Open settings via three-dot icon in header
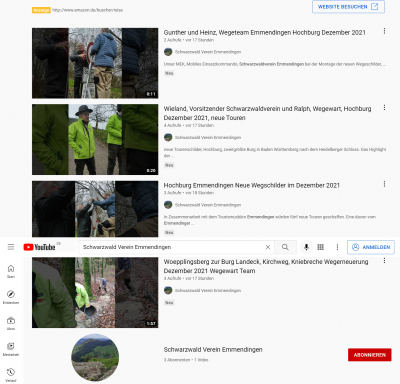This screenshot has width=400, height=384. point(337,247)
